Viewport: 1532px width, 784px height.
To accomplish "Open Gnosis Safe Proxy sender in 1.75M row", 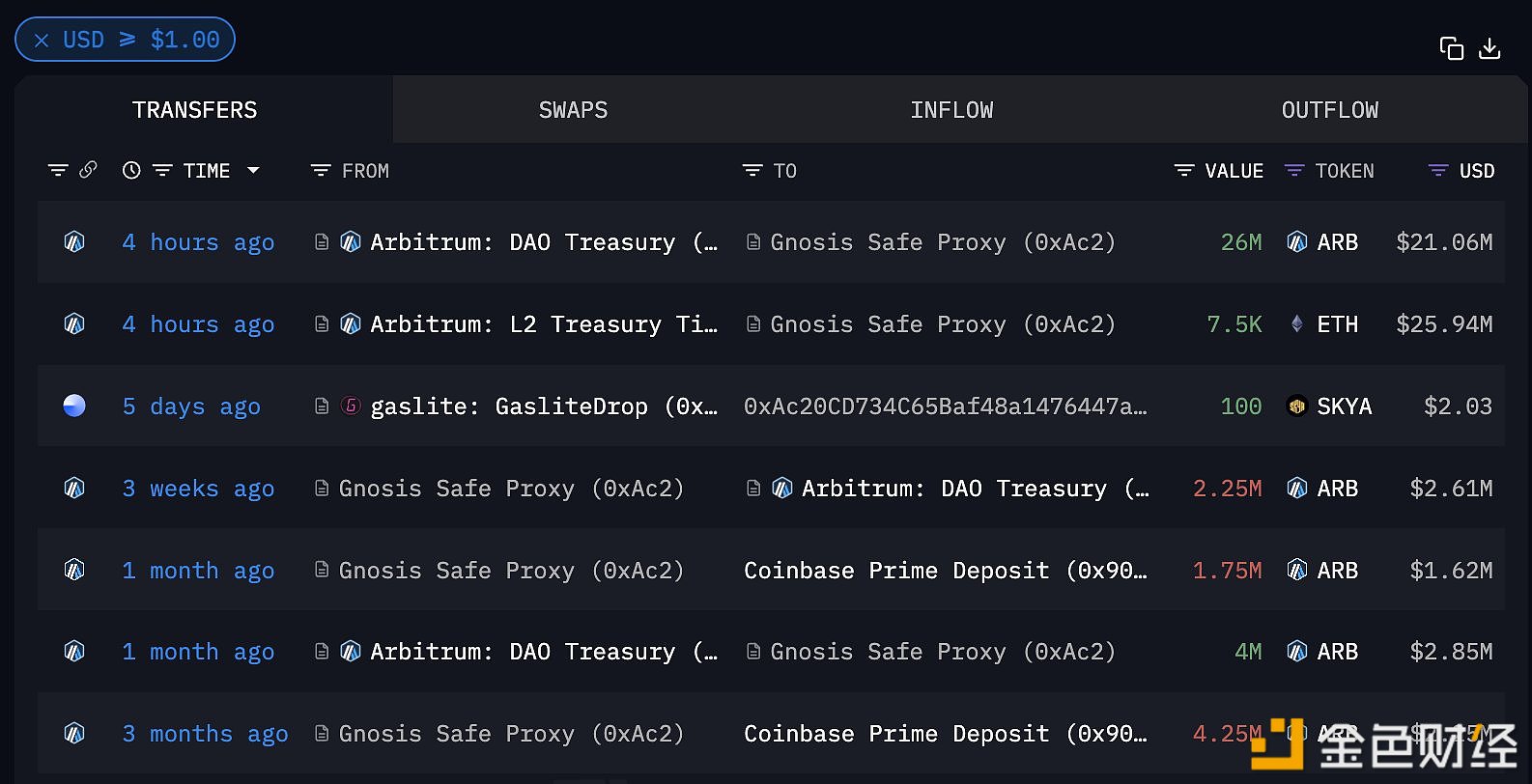I will click(x=511, y=571).
